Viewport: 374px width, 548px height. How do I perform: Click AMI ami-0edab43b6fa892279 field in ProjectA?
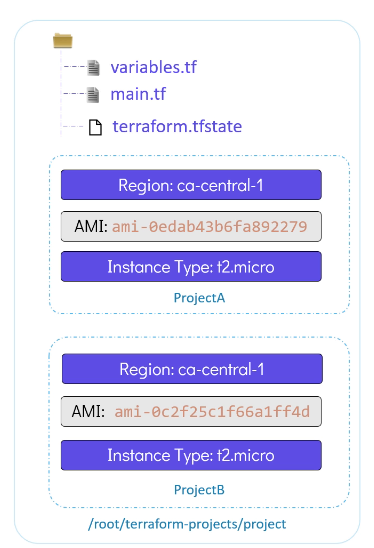191,226
